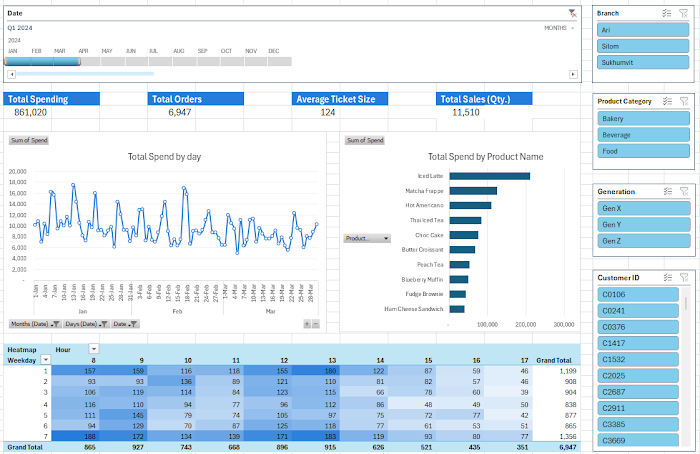
Task: Select customer C2911
Action: click(x=638, y=408)
